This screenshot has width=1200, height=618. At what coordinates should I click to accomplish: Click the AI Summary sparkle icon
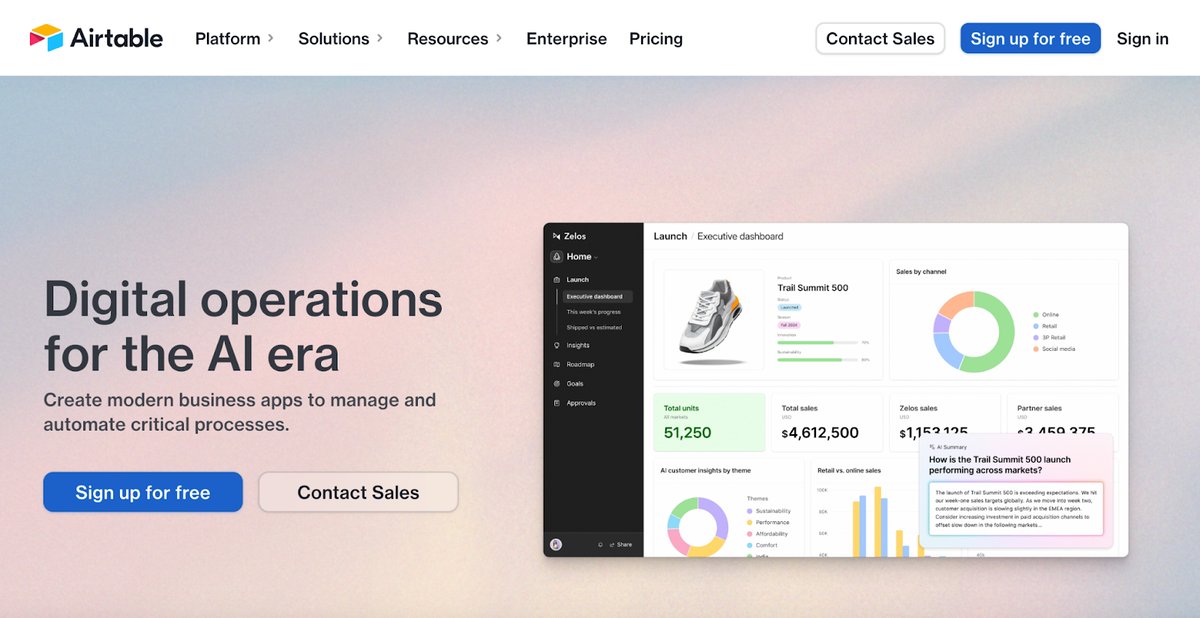click(x=932, y=447)
